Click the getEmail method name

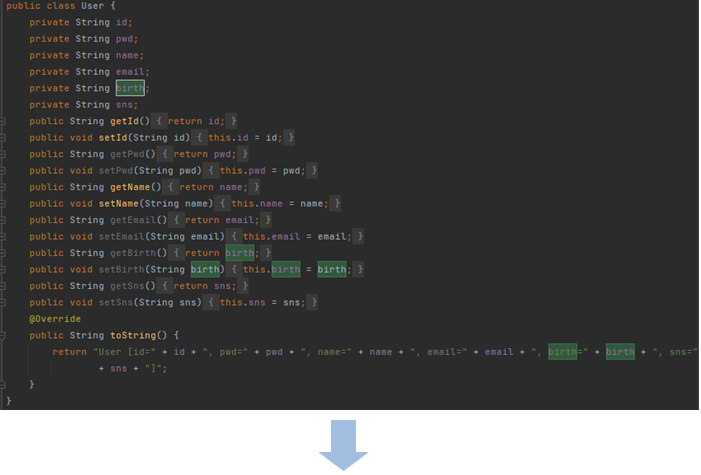coord(133,221)
